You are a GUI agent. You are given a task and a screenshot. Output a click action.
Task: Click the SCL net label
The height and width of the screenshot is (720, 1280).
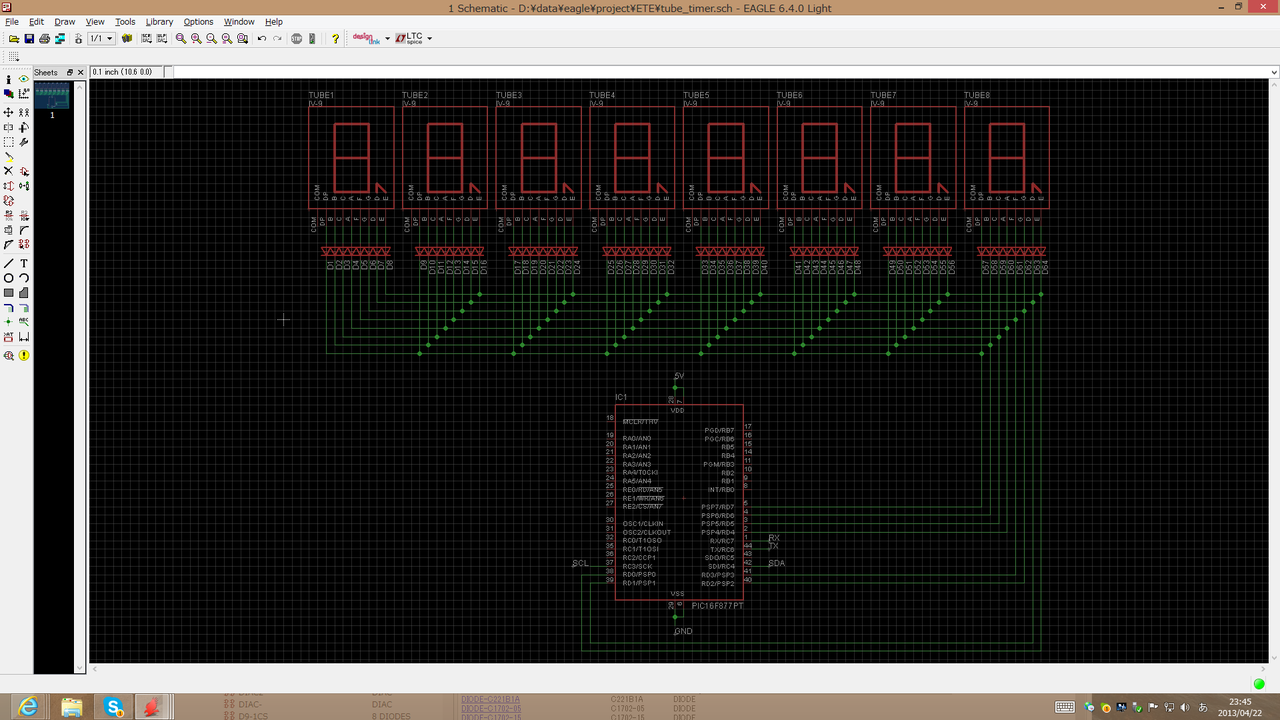pos(580,563)
